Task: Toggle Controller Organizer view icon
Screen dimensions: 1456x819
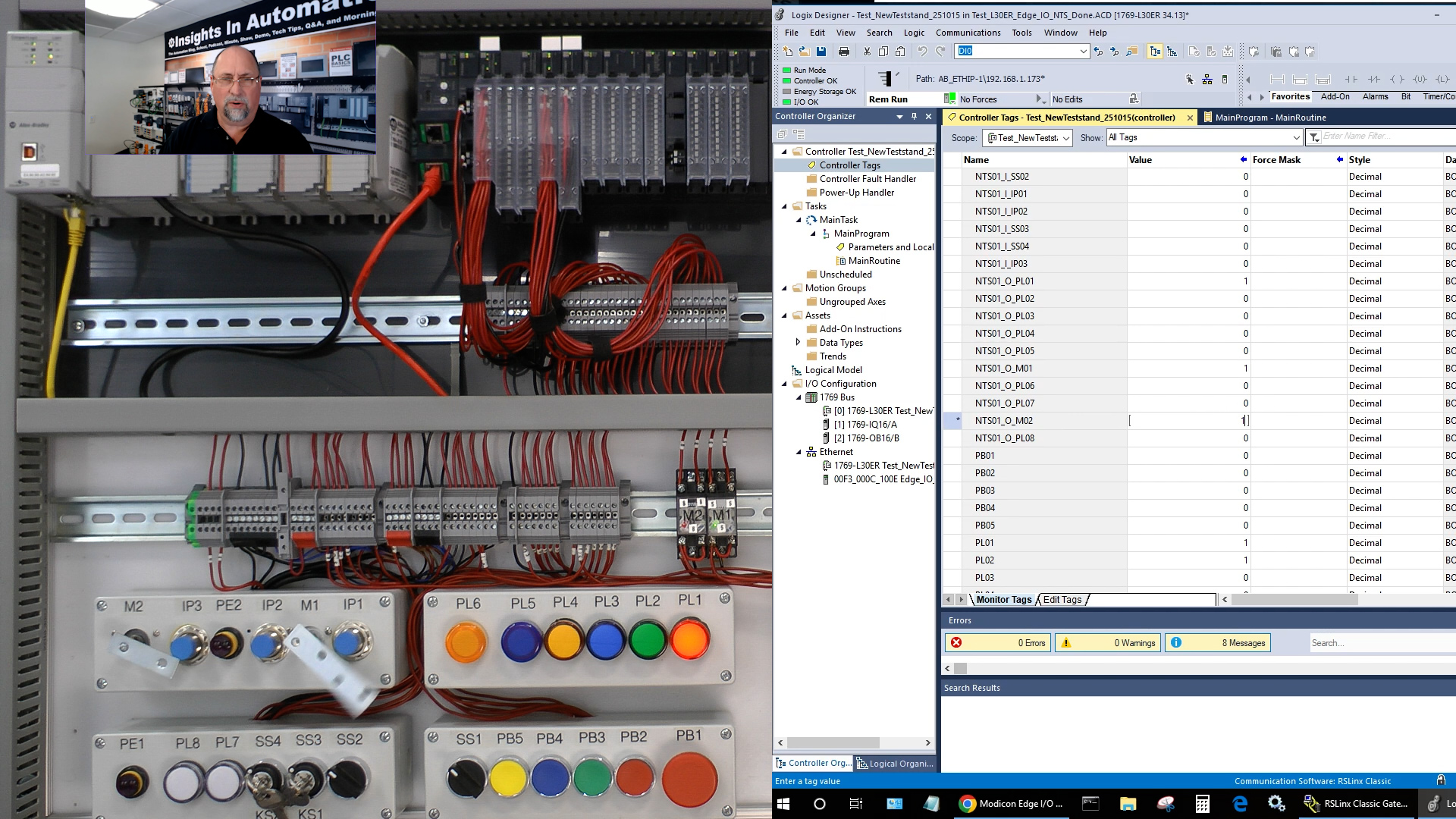Action: pos(1155,52)
